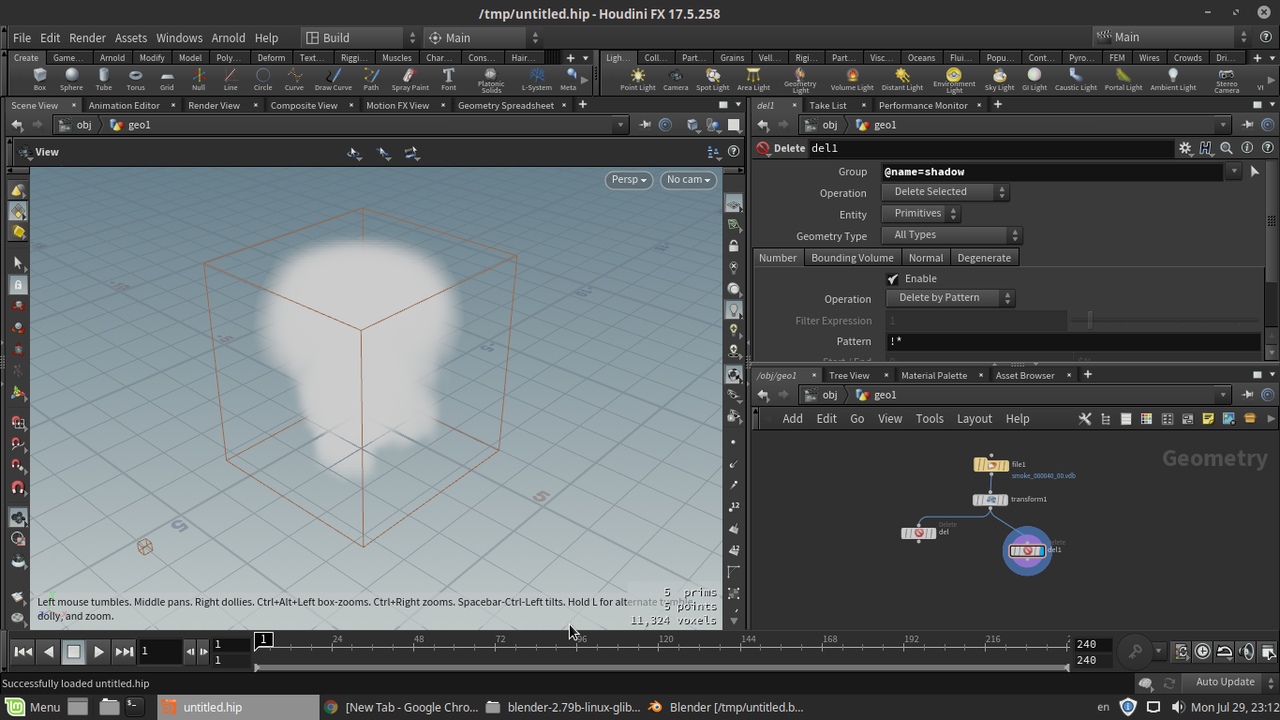
Task: Toggle the secure selection lock in viewport toolbar
Action: 18,285
